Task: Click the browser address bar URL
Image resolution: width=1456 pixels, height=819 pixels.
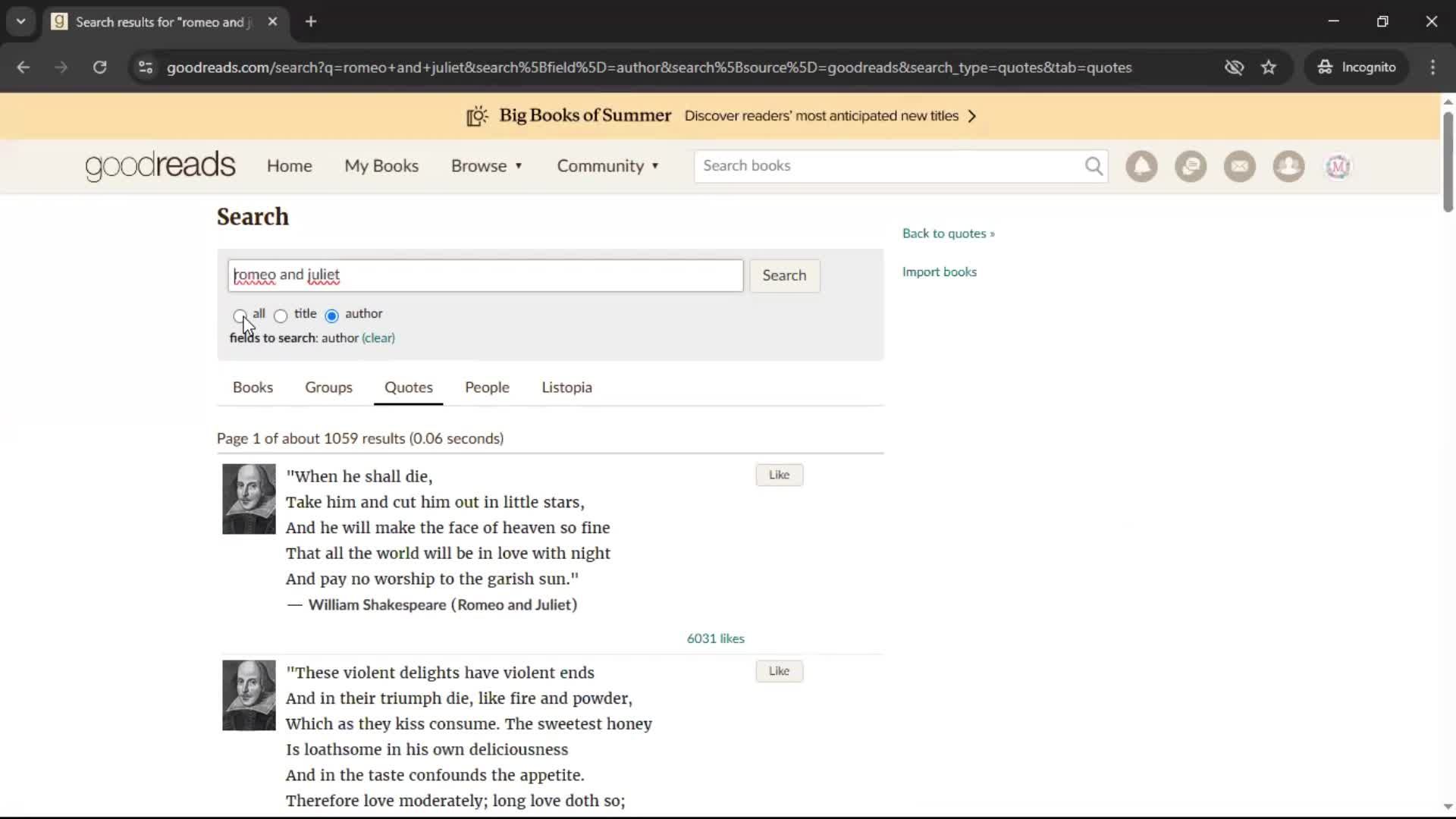Action: tap(648, 67)
